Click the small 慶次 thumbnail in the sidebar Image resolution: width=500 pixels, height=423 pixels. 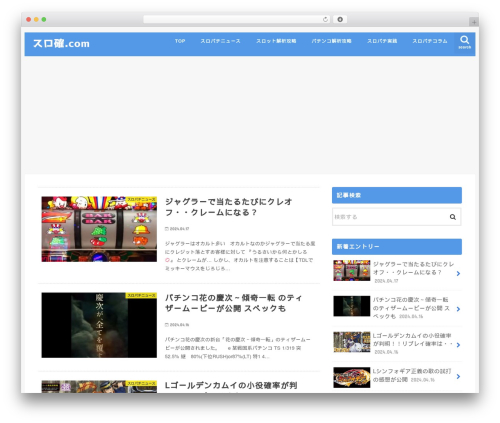[352, 306]
